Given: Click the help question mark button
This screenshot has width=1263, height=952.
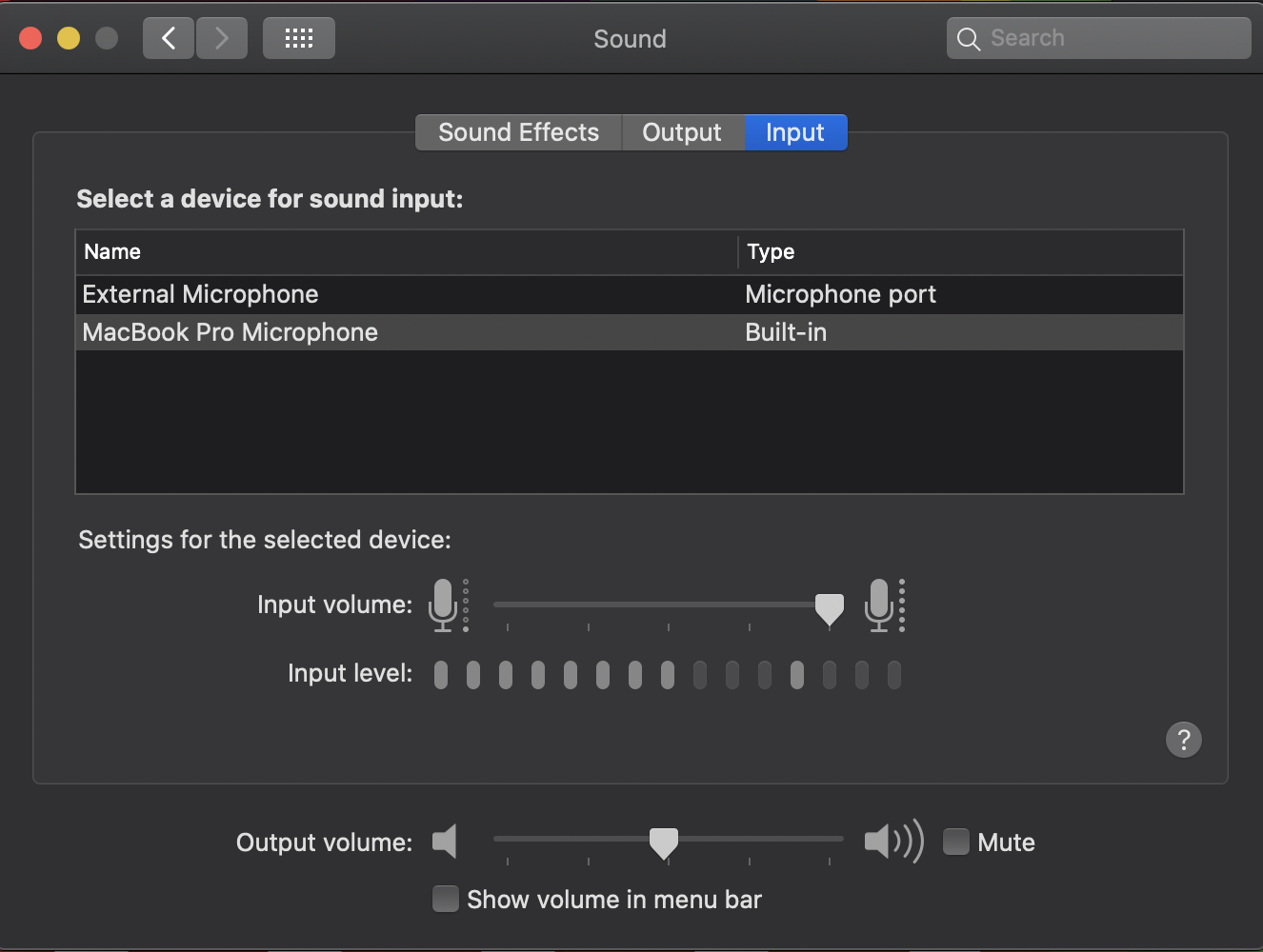Looking at the screenshot, I should pos(1183,740).
